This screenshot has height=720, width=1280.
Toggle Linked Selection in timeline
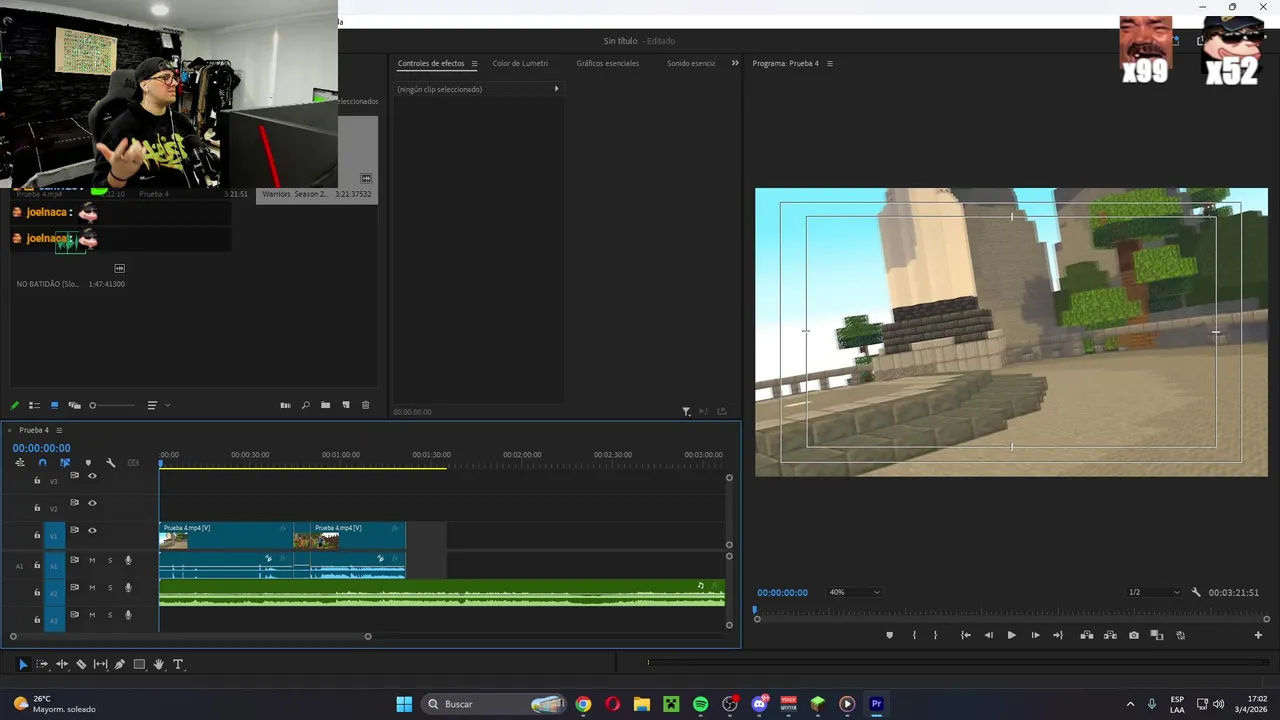coord(65,463)
